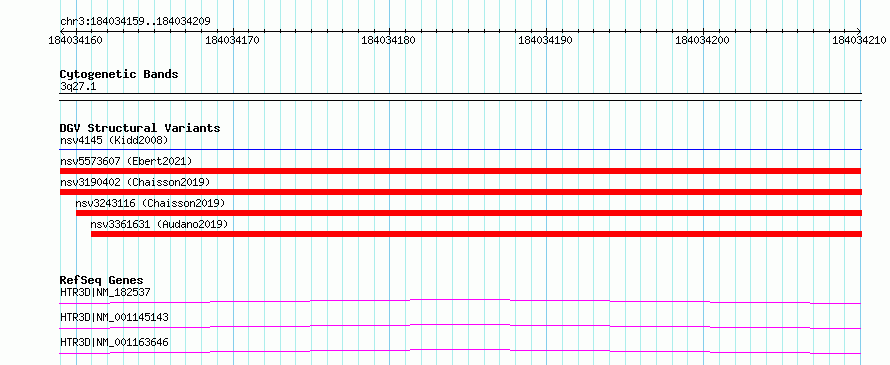Click the 184034200 ruler coordinate
The height and width of the screenshot is (365, 890).
[x=702, y=40]
